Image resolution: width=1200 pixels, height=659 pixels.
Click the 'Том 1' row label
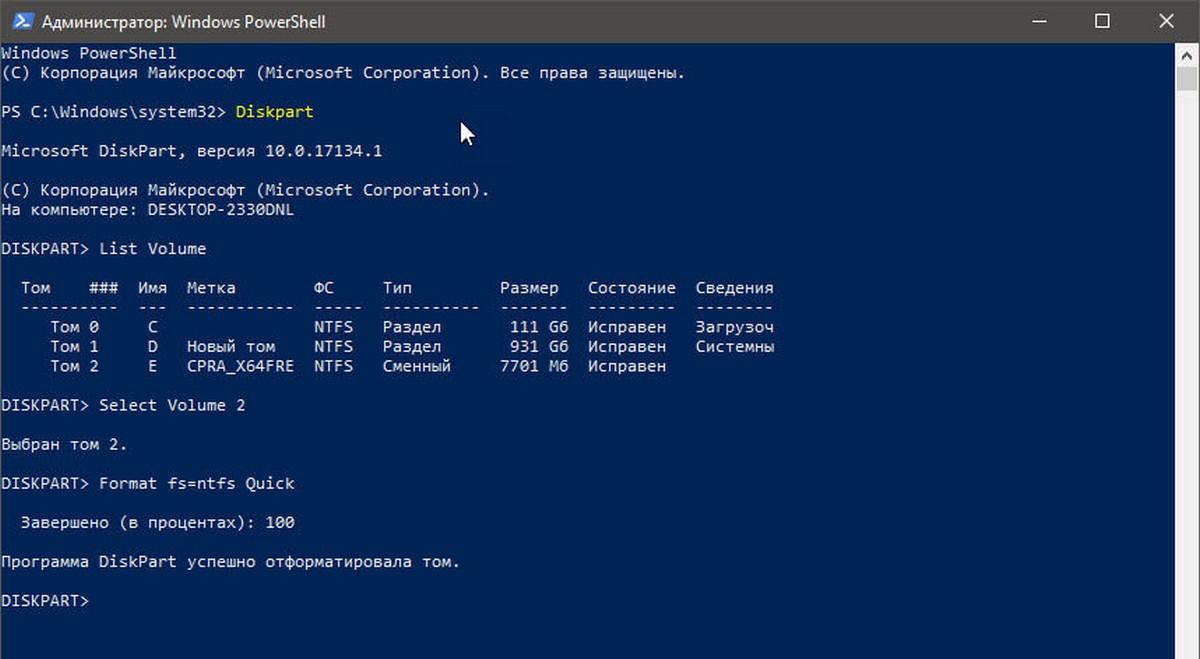point(75,347)
